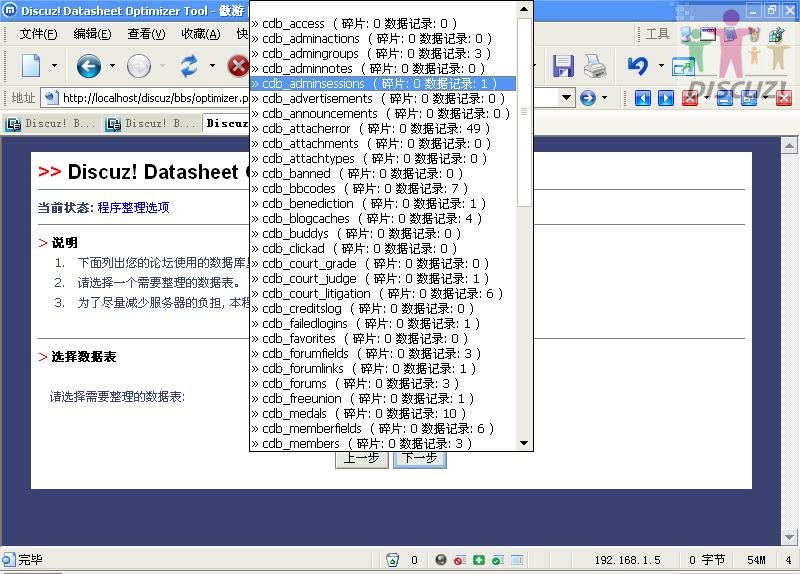Switch to next tab with blue right-arrow icon

pyautogui.click(x=666, y=98)
